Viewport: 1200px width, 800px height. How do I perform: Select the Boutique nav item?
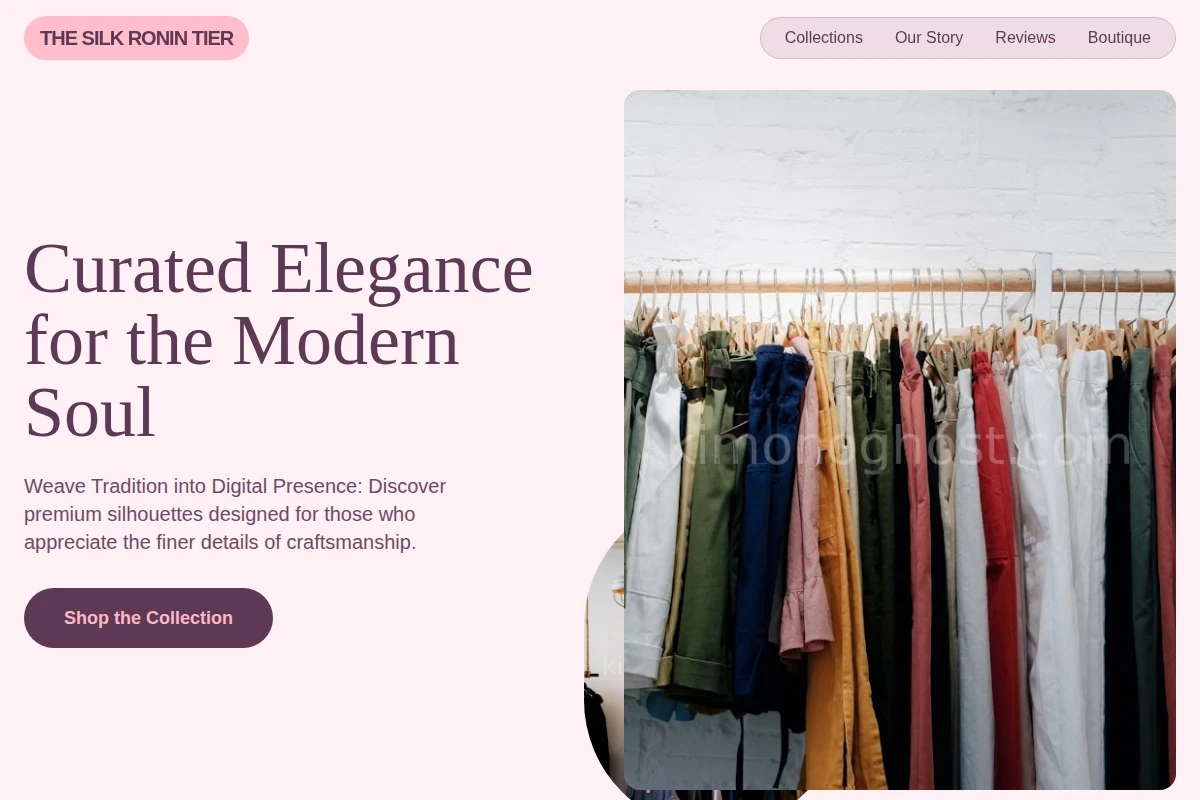pyautogui.click(x=1119, y=38)
